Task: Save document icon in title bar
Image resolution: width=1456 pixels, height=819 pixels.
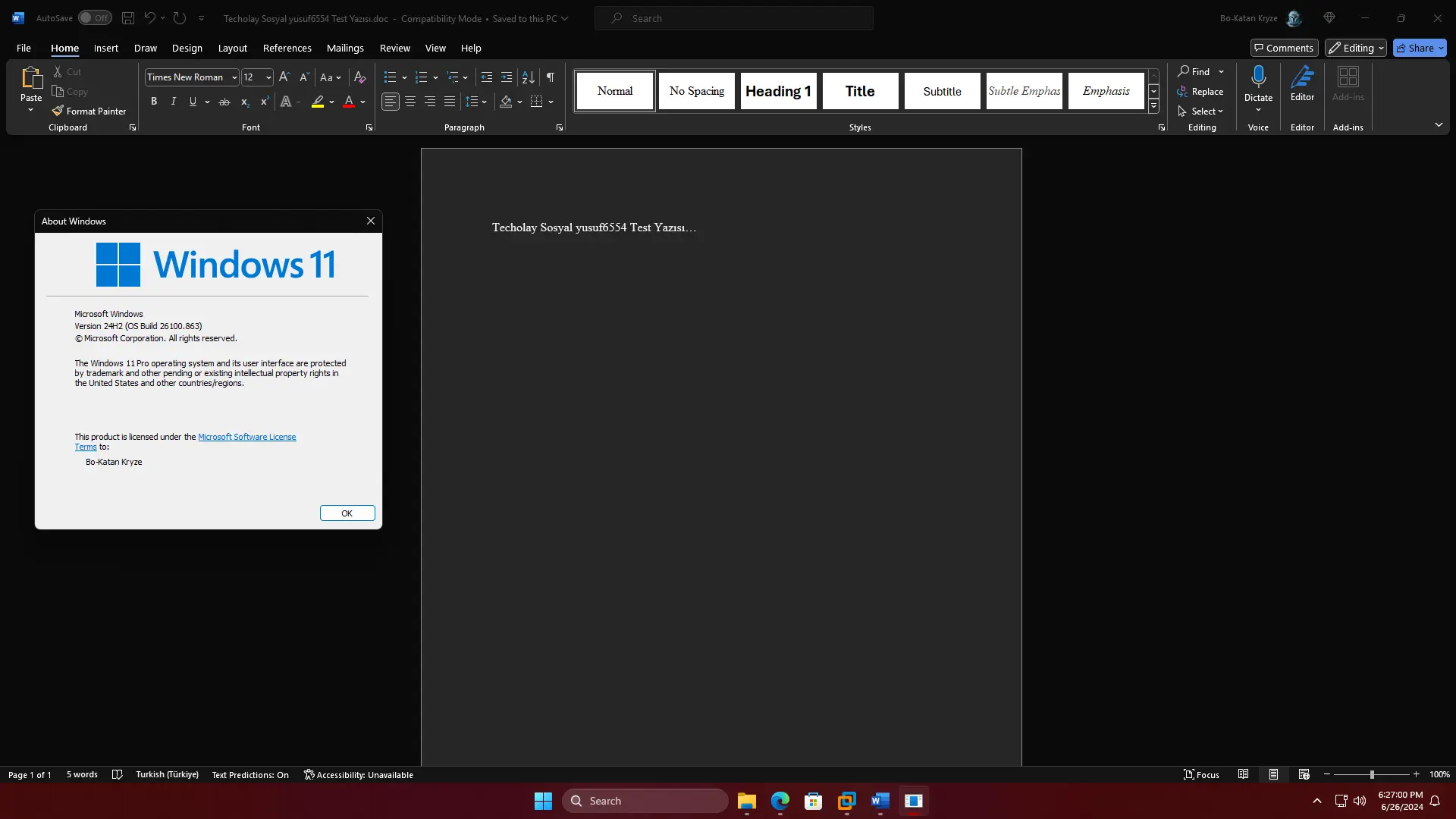Action: coord(128,18)
